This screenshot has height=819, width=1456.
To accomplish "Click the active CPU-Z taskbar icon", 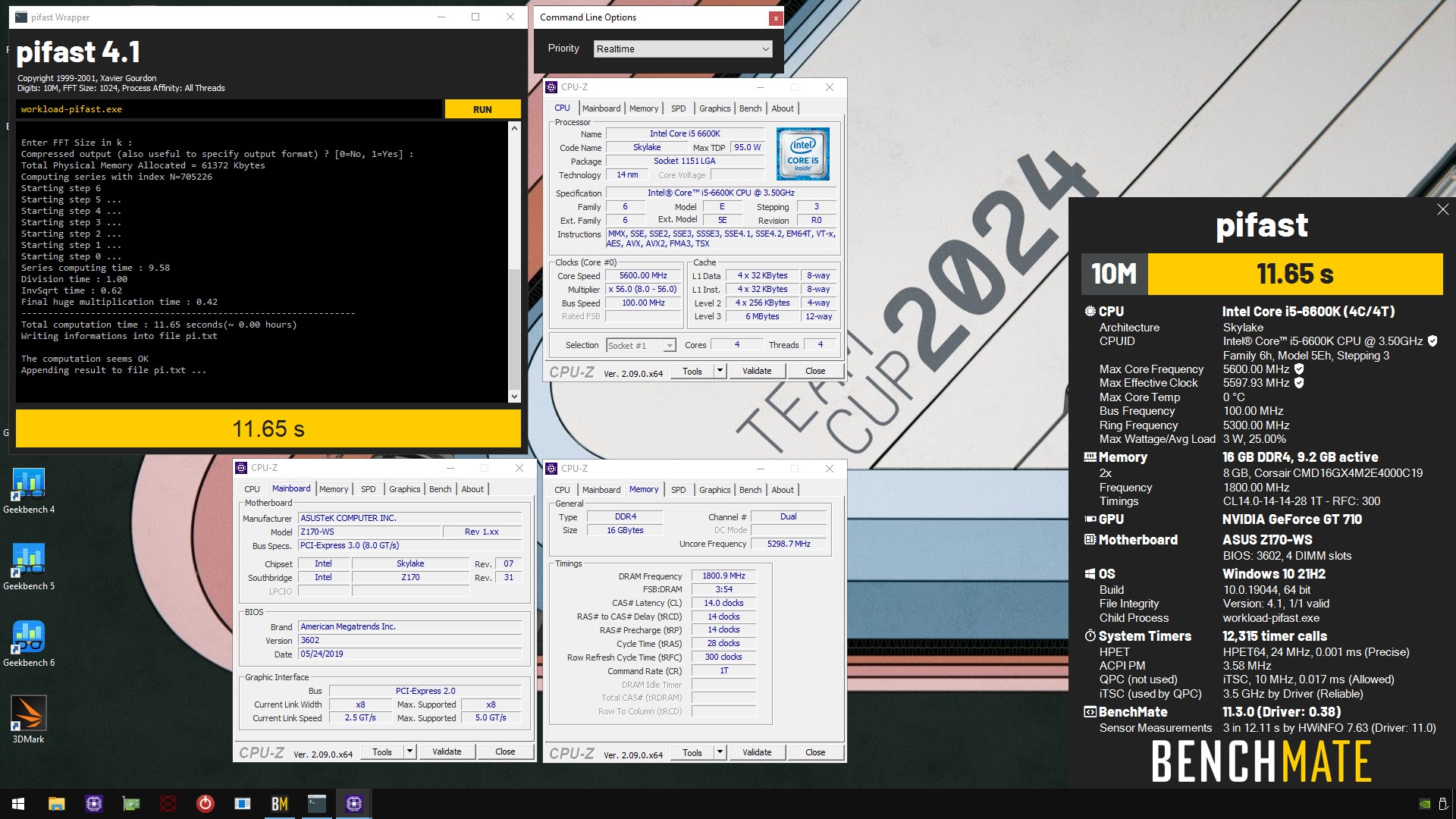I will pos(354,804).
